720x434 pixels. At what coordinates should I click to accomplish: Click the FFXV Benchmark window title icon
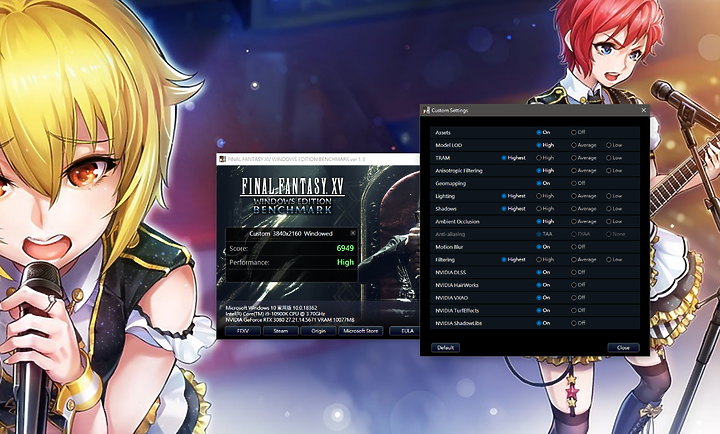(223, 159)
